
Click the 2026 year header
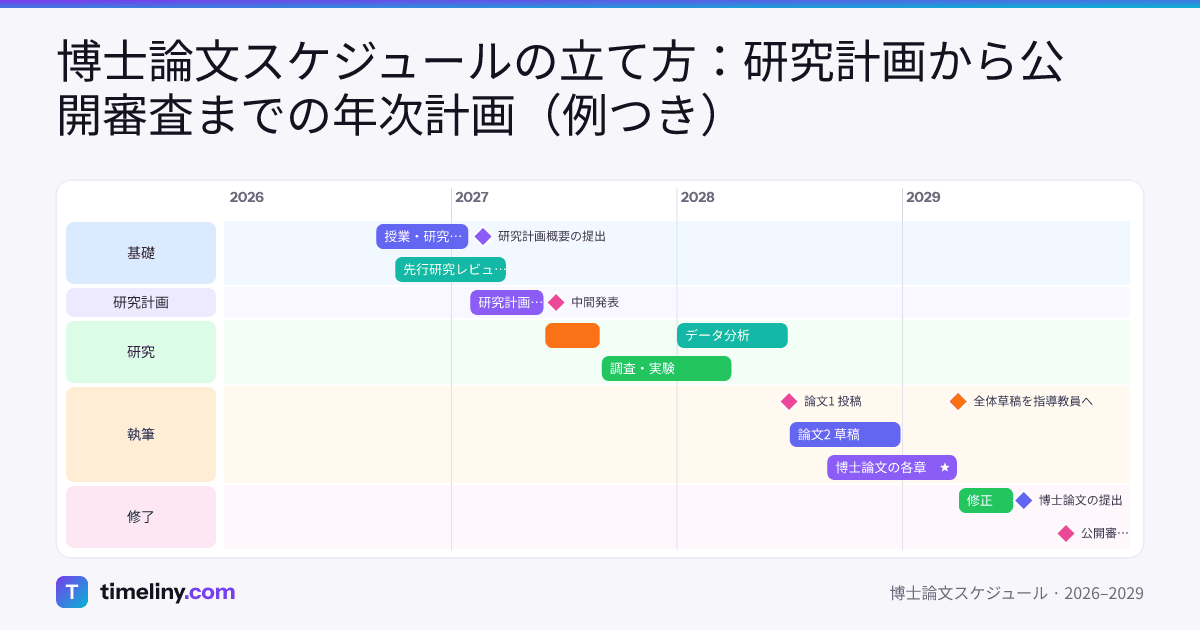point(247,197)
